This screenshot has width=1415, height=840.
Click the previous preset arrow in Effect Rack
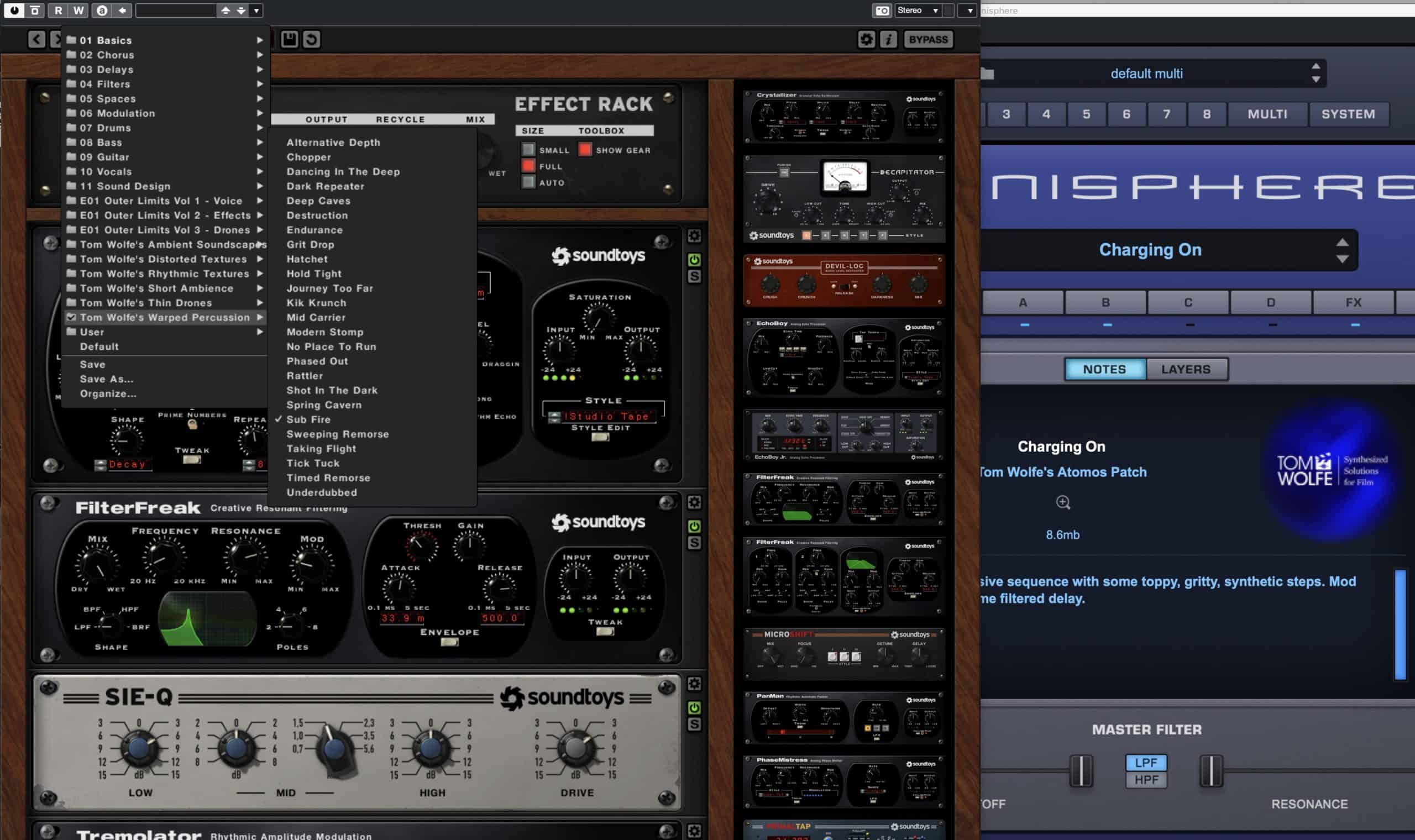[x=37, y=39]
